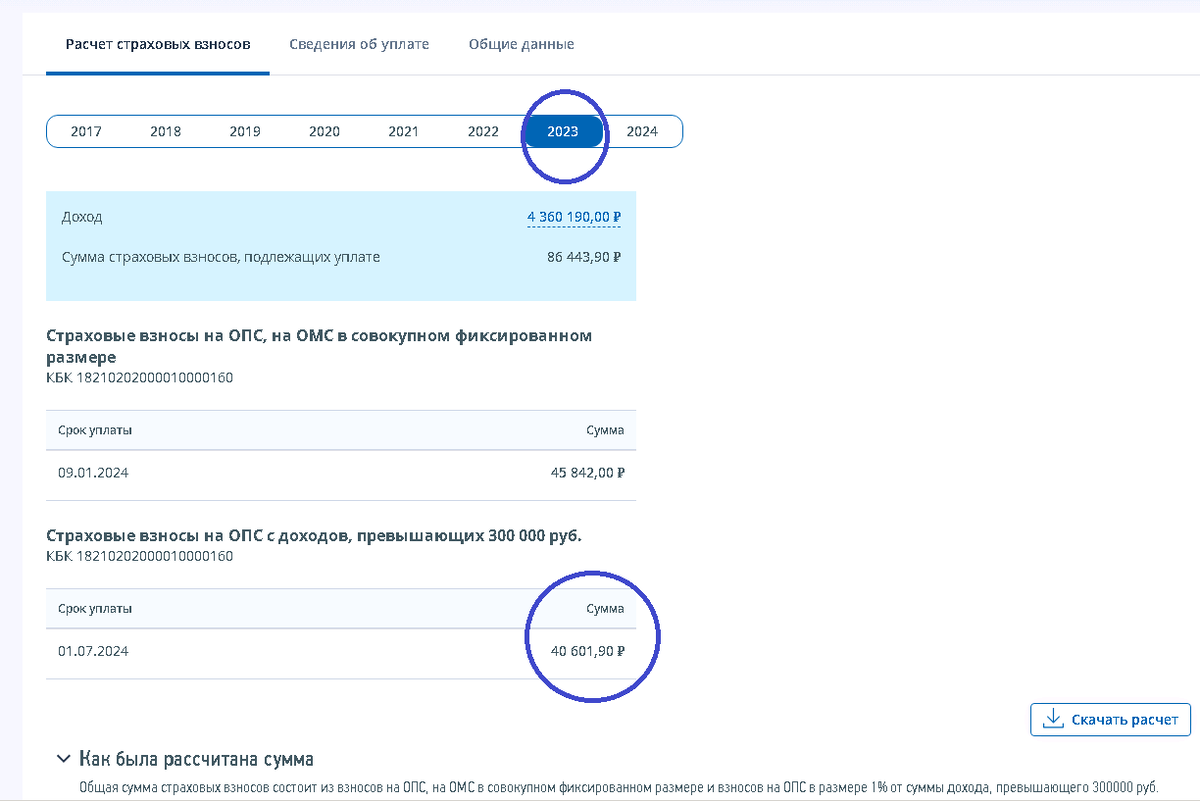Click the total contributions value 86 443,90 ₽
1200x802 pixels.
[585, 257]
